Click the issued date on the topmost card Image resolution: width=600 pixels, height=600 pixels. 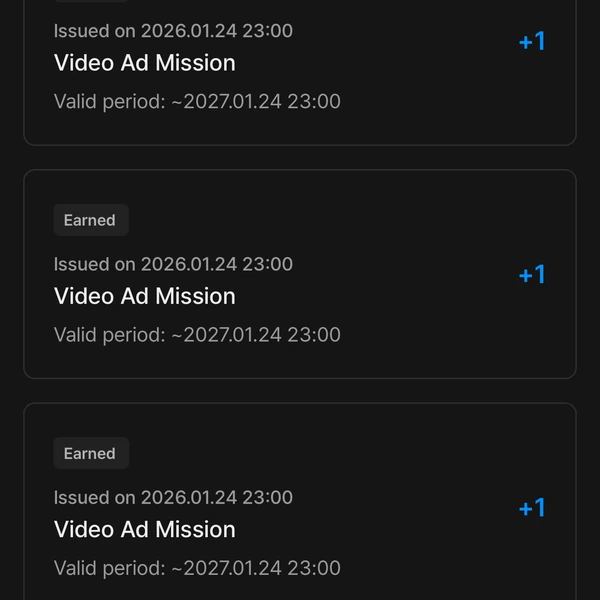(x=173, y=31)
